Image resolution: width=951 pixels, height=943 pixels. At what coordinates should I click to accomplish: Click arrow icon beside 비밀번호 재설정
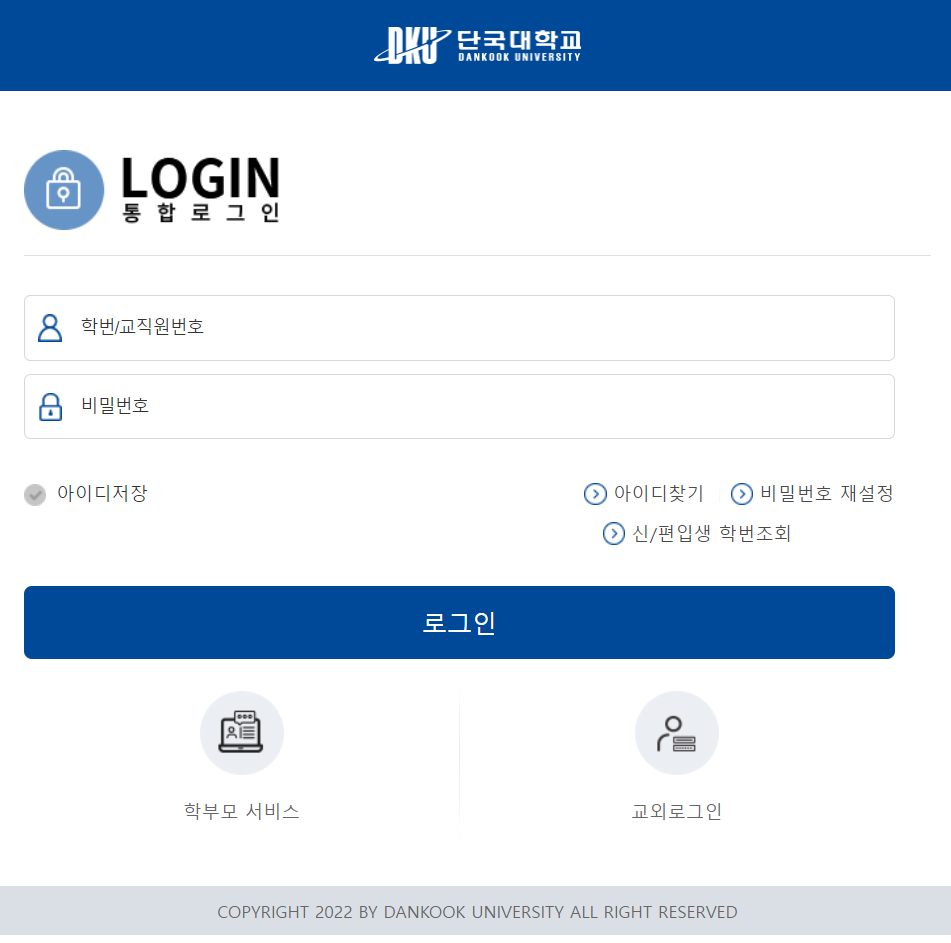tap(741, 494)
